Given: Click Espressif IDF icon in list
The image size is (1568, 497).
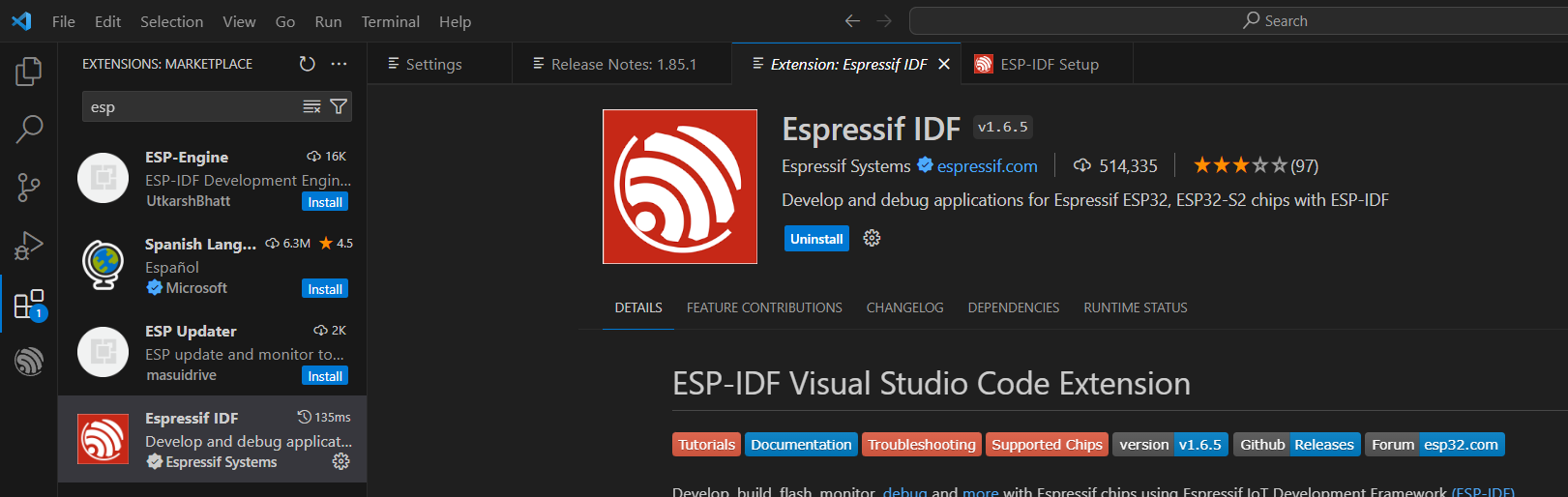Looking at the screenshot, I should point(104,439).
